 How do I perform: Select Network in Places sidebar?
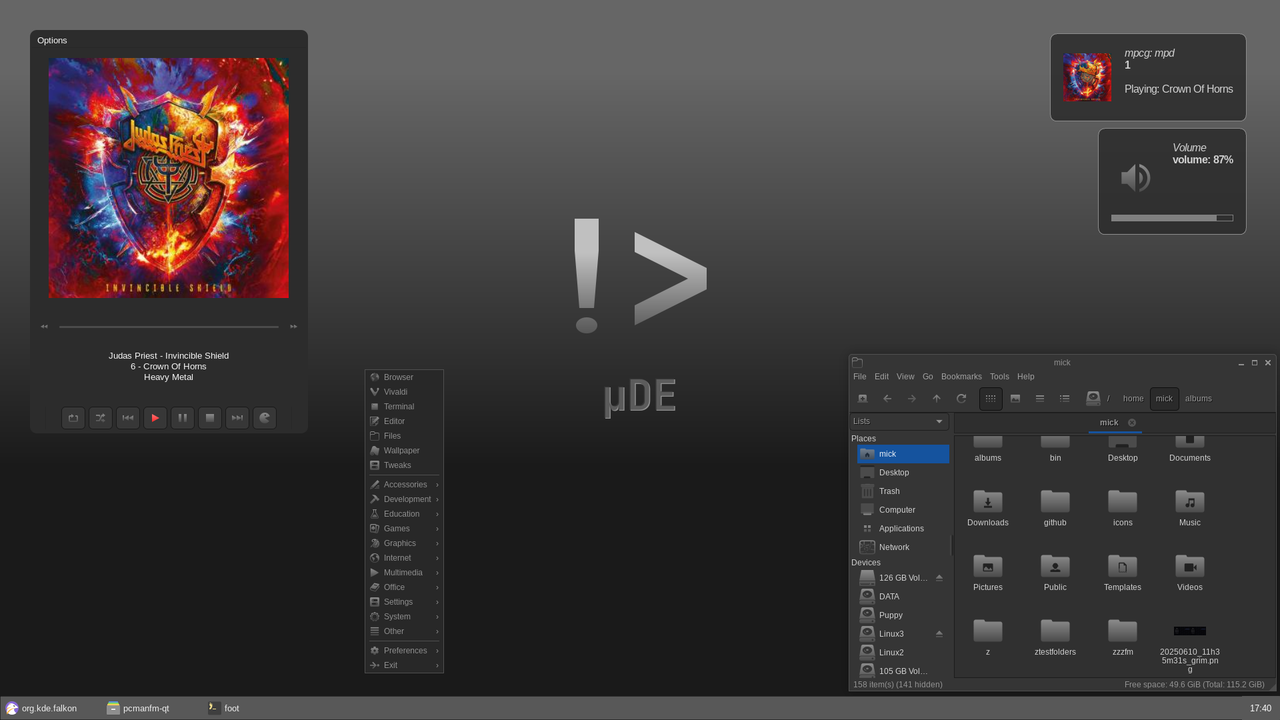[903, 547]
